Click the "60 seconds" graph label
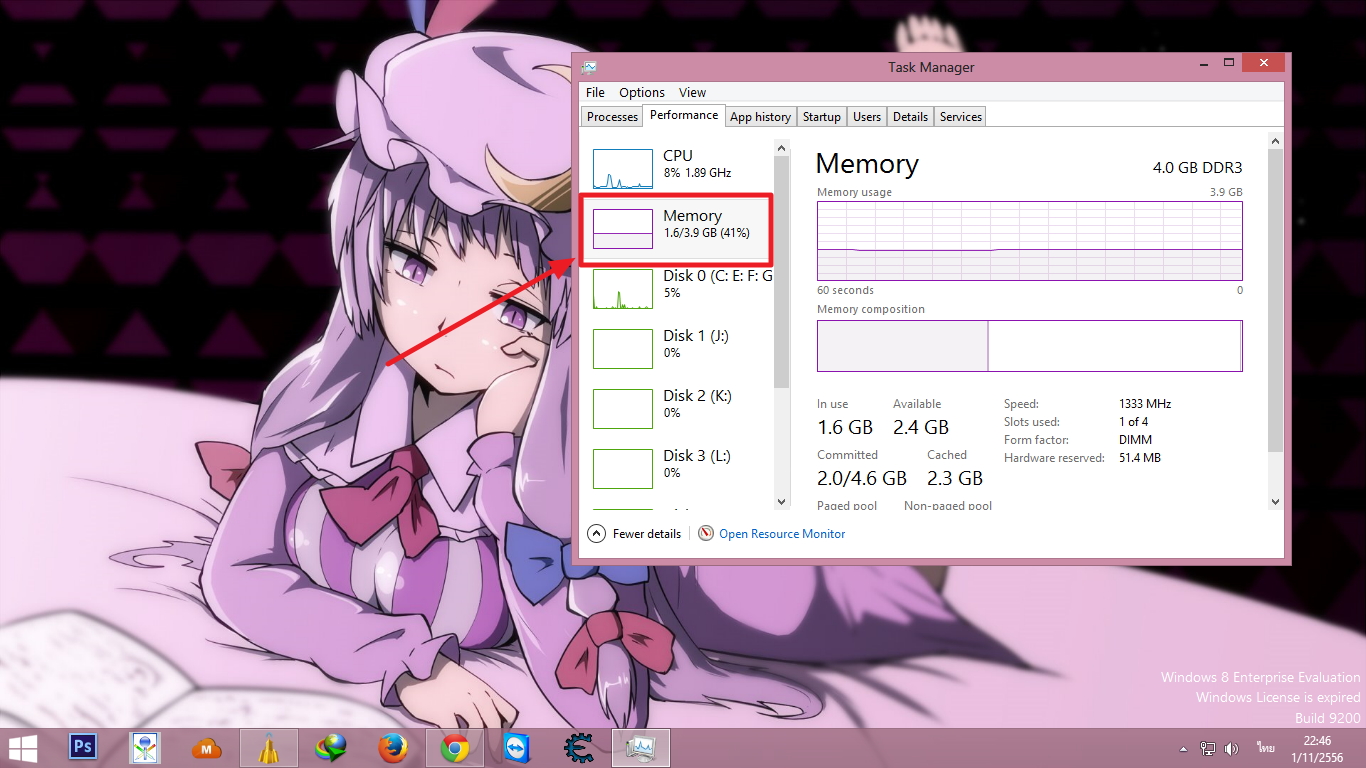 [x=845, y=291]
